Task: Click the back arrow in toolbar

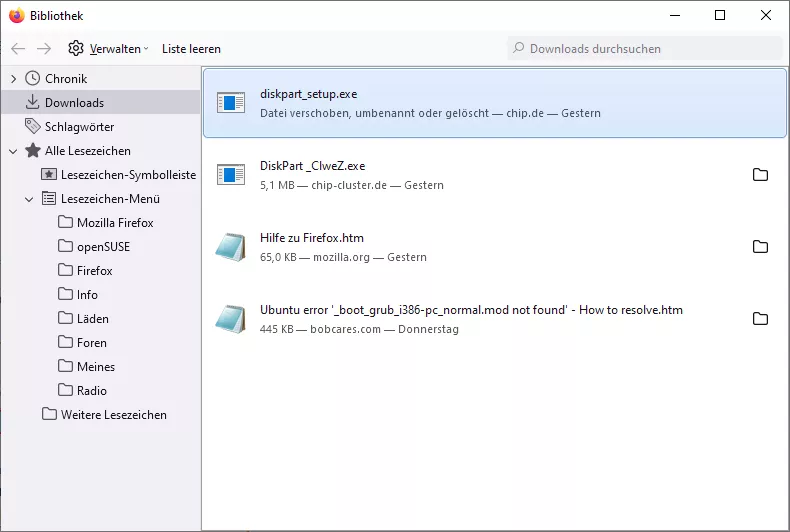Action: click(x=18, y=49)
